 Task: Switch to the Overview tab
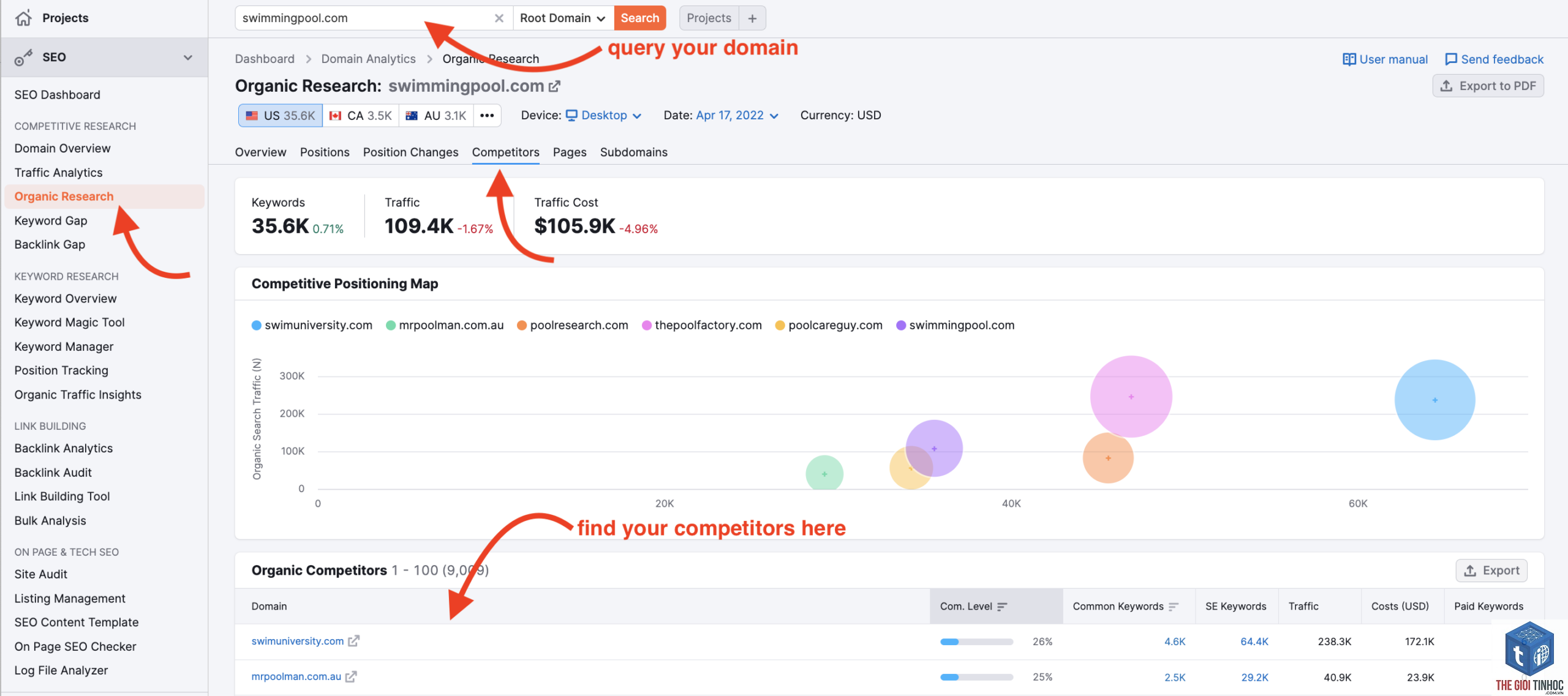click(260, 152)
